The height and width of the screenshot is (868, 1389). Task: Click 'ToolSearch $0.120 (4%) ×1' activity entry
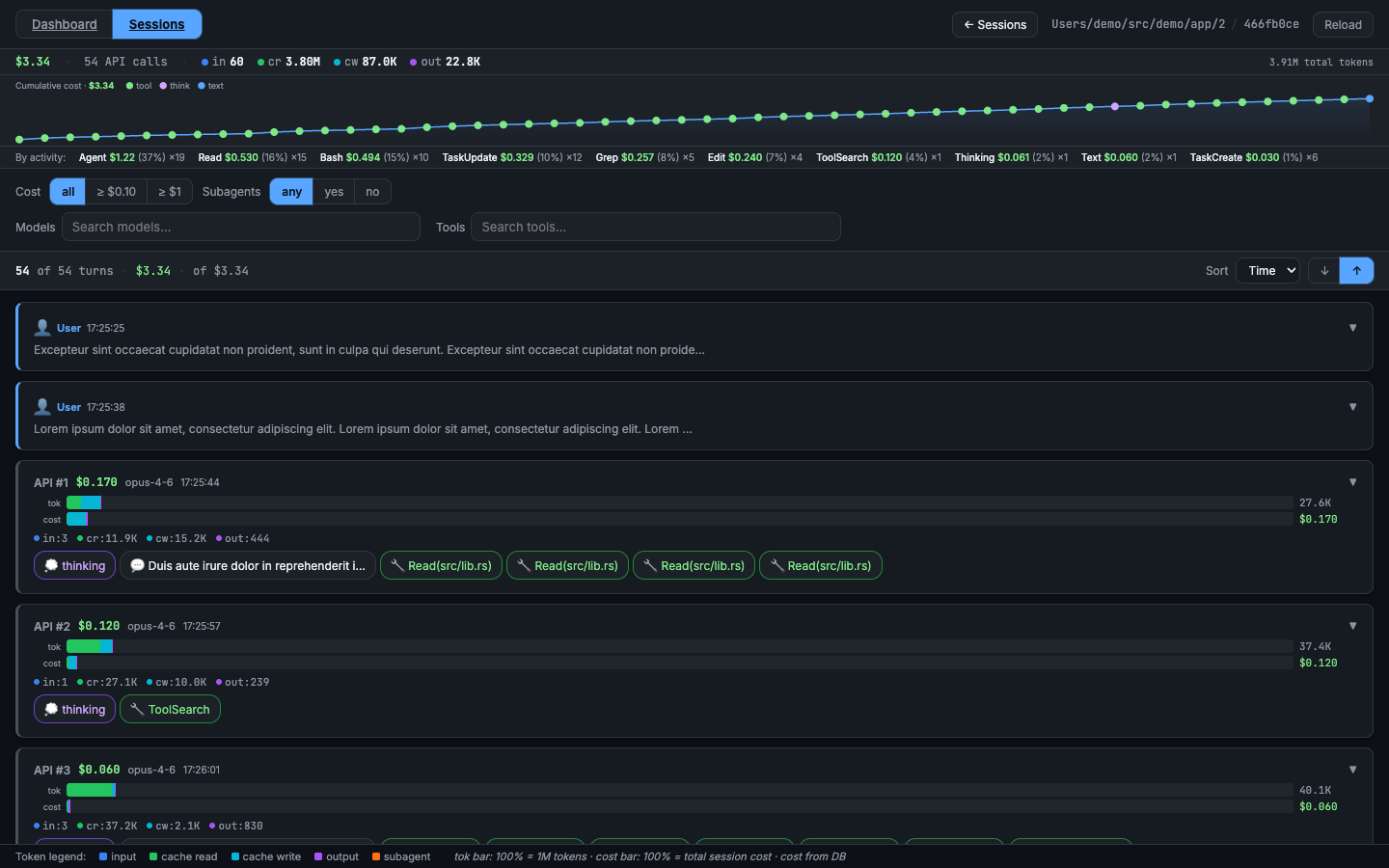pos(879,157)
